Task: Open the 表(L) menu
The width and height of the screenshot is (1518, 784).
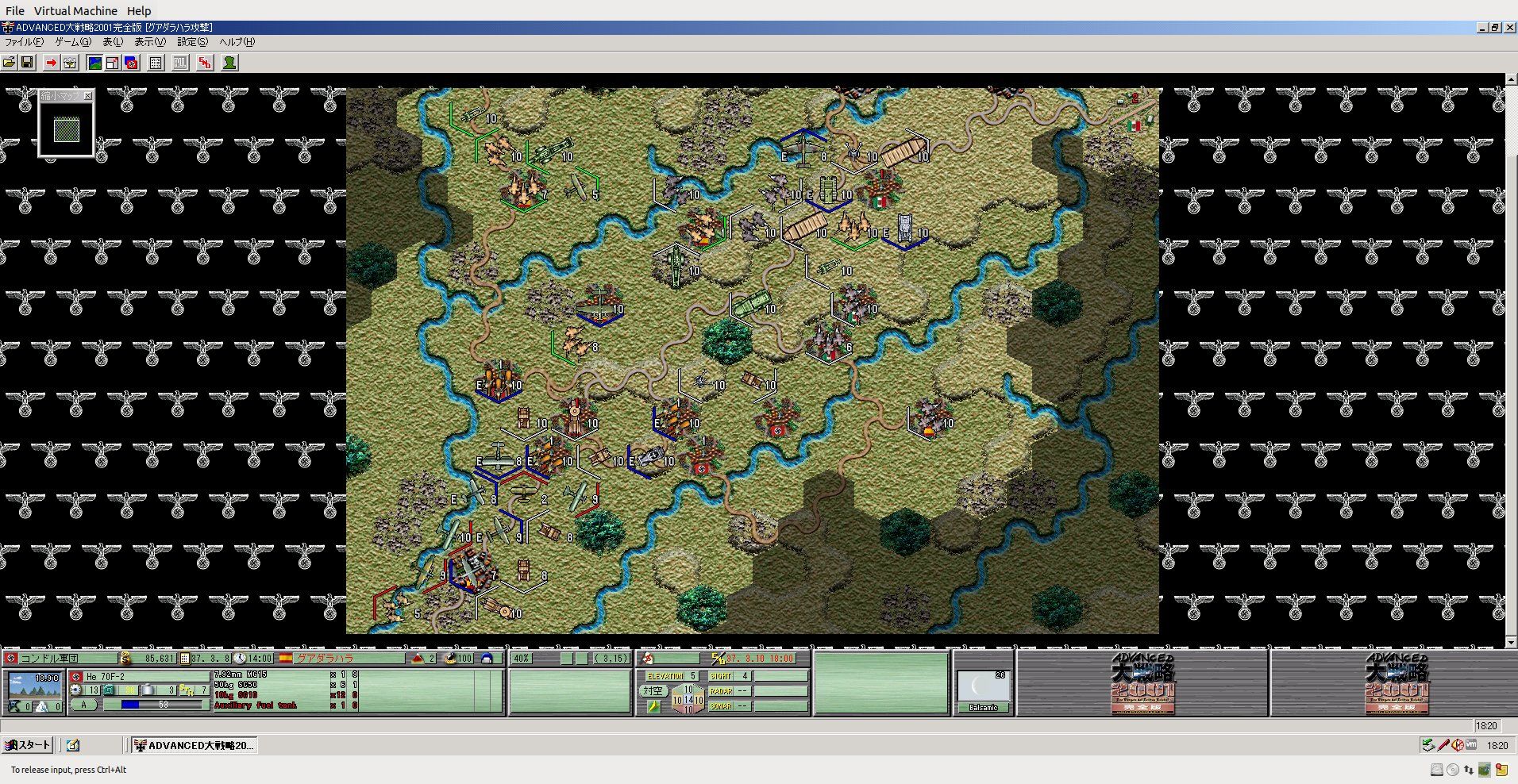Action: [114, 42]
